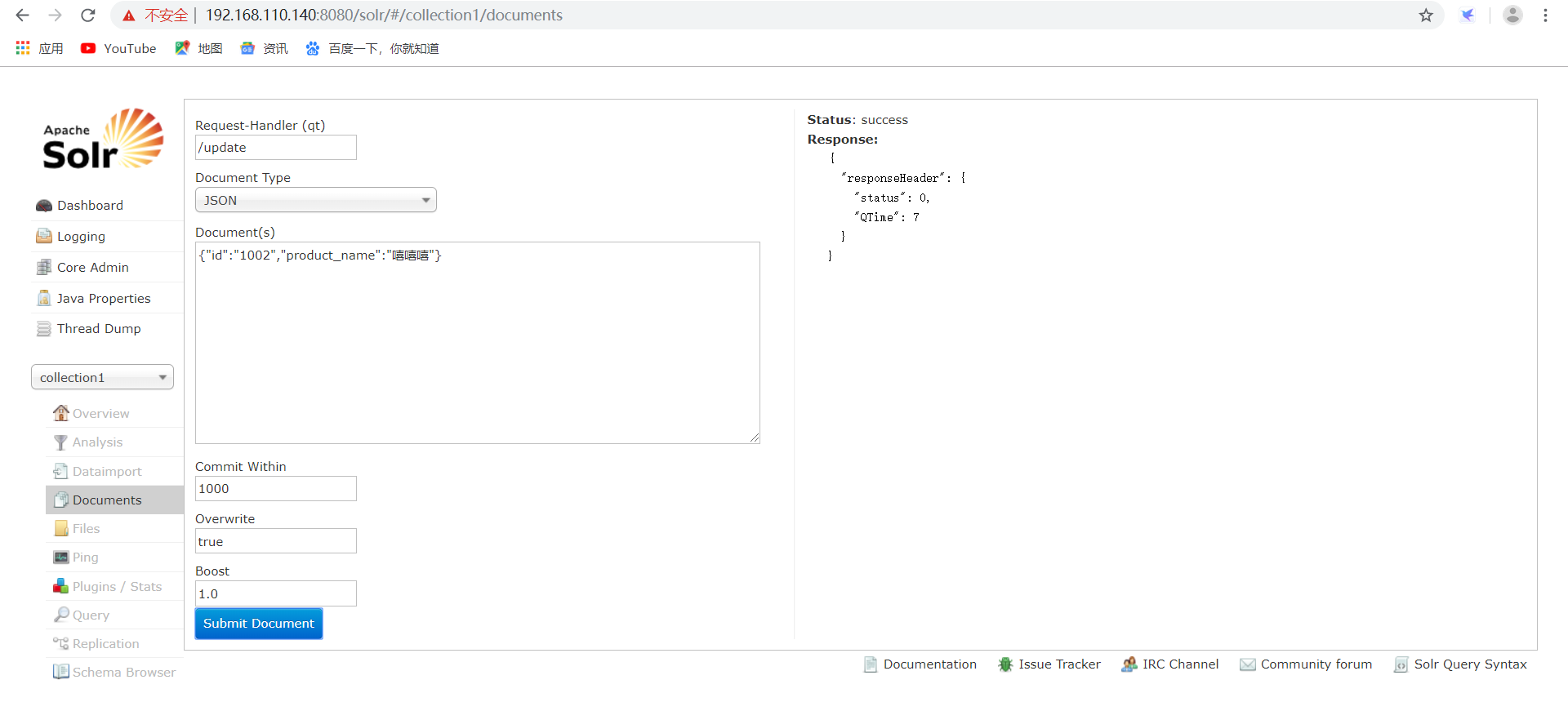Image resolution: width=1568 pixels, height=702 pixels.
Task: Click the Schema Browser book icon
Action: click(61, 672)
